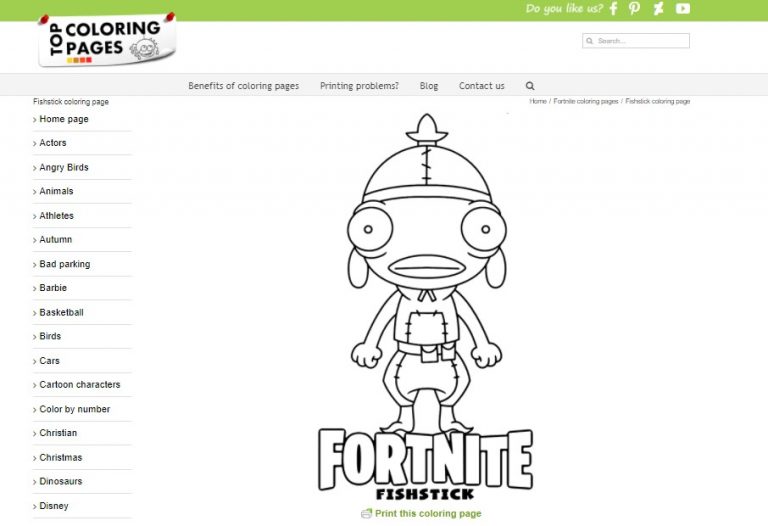Image resolution: width=768 pixels, height=526 pixels.
Task: Click the chevron beside Disney
Action: [35, 506]
